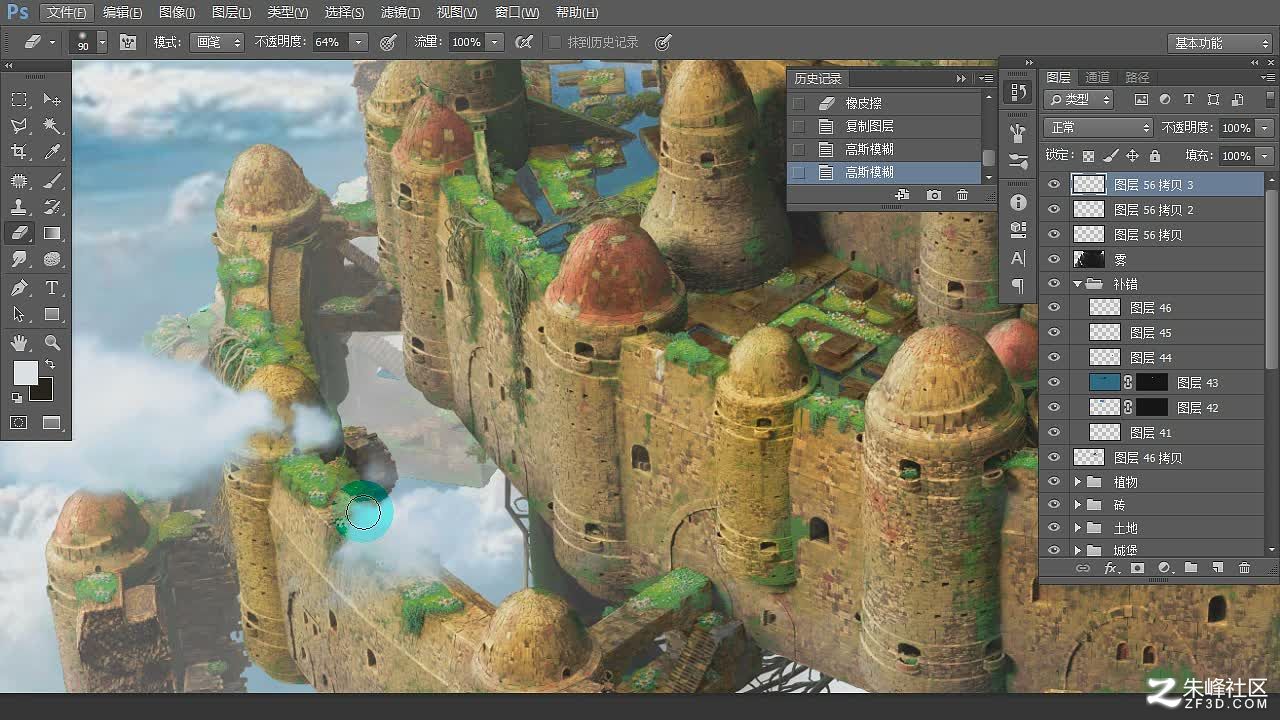1280x720 pixels.
Task: Switch to the 通道 tab
Action: click(1097, 78)
